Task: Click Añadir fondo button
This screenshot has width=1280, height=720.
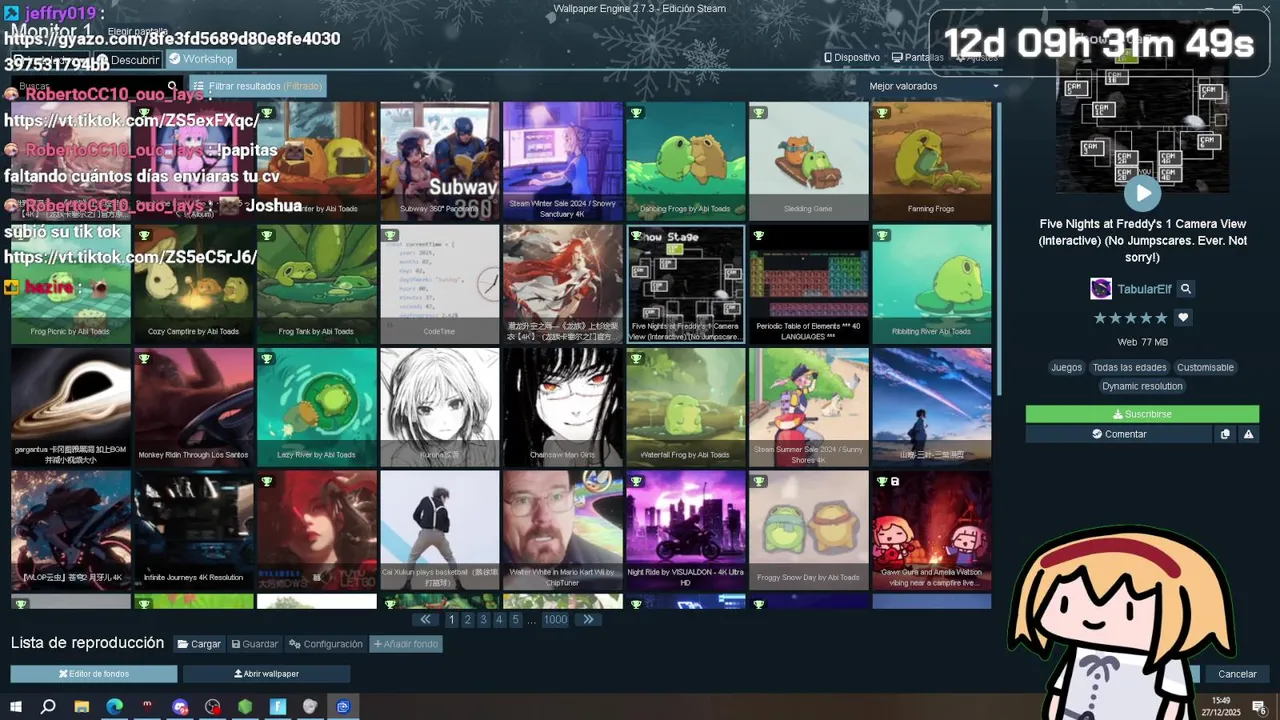Action: tap(406, 644)
